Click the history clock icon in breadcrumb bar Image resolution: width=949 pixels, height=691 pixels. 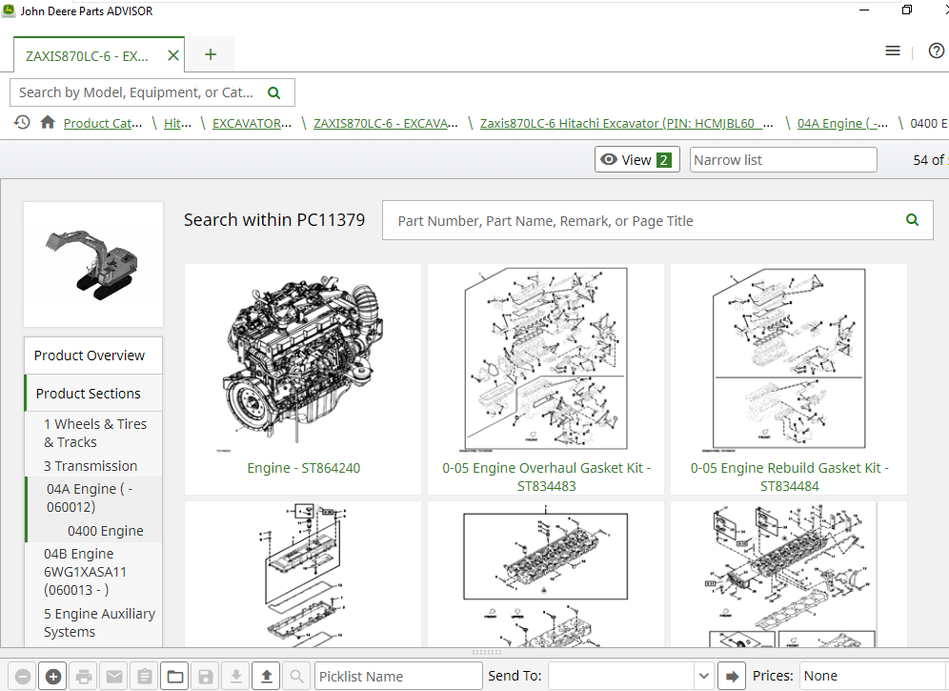pyautogui.click(x=22, y=122)
